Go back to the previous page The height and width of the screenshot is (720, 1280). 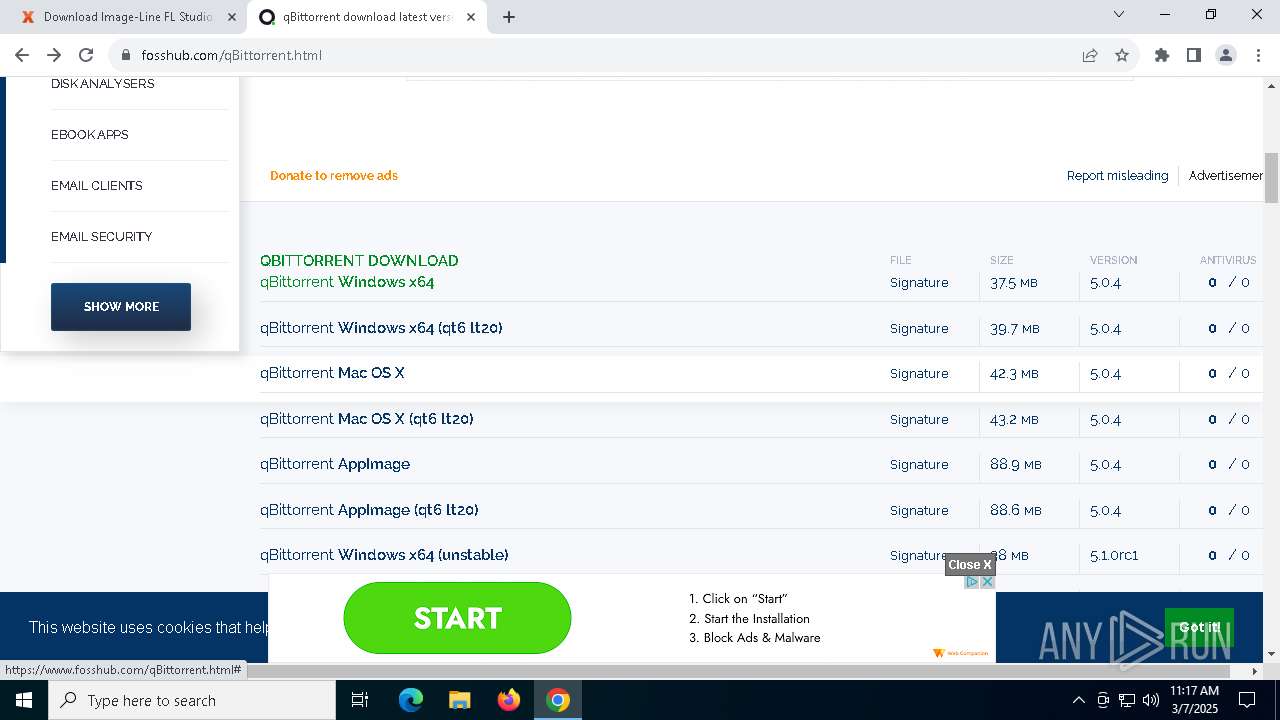pyautogui.click(x=22, y=55)
